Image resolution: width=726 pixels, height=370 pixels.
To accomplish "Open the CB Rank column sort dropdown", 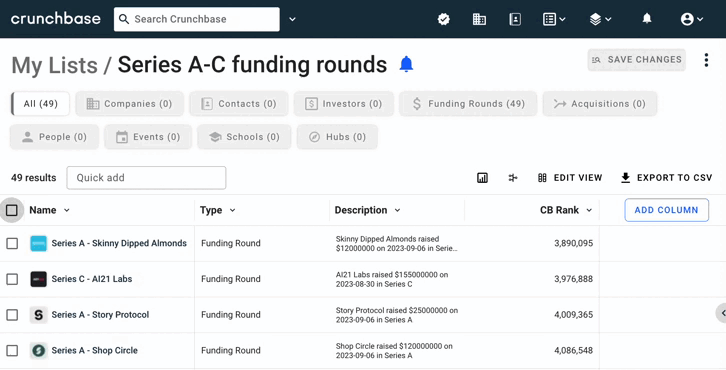I will click(589, 210).
